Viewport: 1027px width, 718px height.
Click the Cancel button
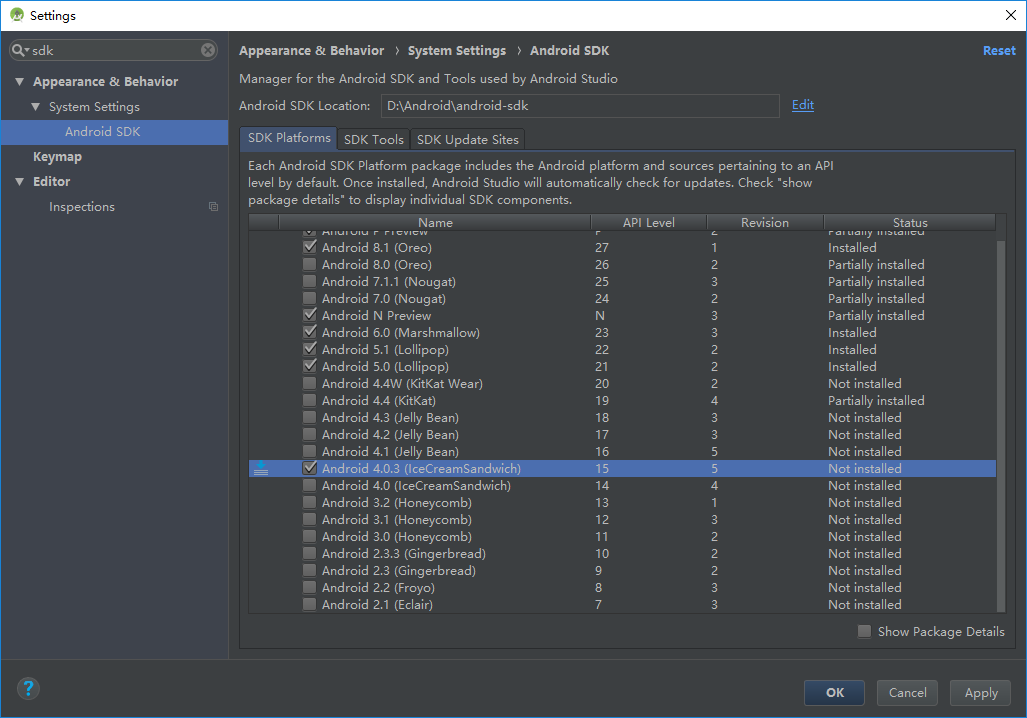tap(907, 692)
